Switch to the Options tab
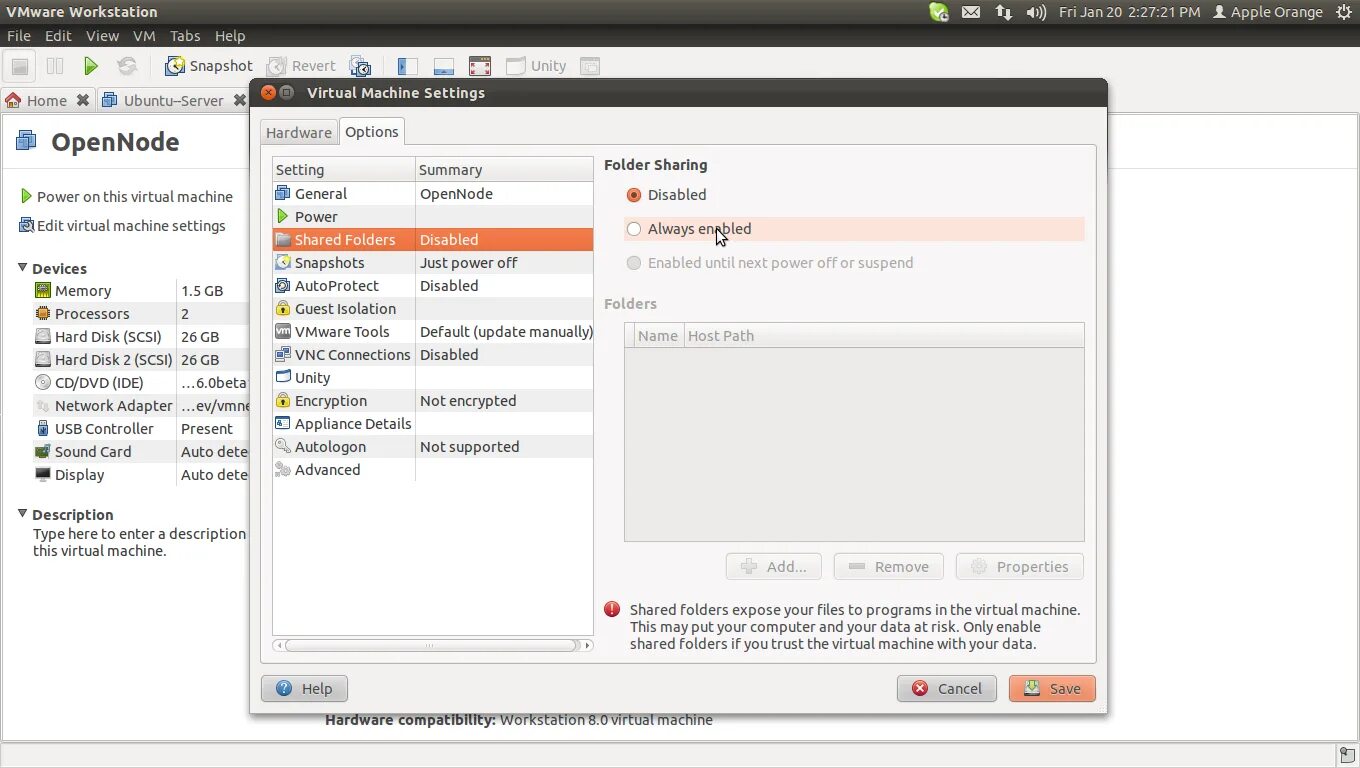This screenshot has height=768, width=1360. coord(372,132)
